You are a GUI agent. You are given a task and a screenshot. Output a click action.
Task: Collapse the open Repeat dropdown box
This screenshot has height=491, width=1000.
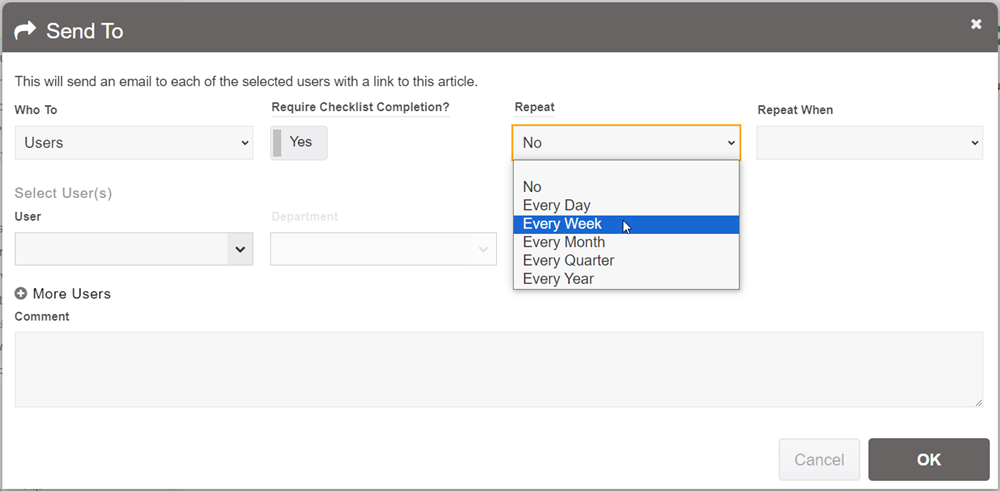pos(626,143)
